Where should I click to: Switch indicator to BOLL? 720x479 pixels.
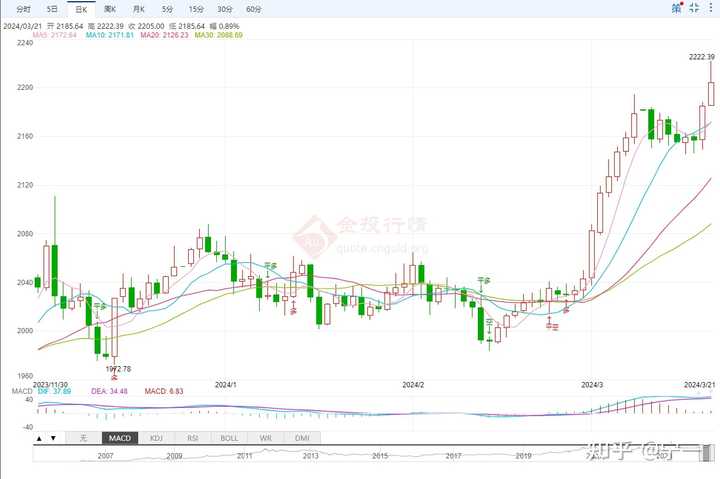point(229,438)
